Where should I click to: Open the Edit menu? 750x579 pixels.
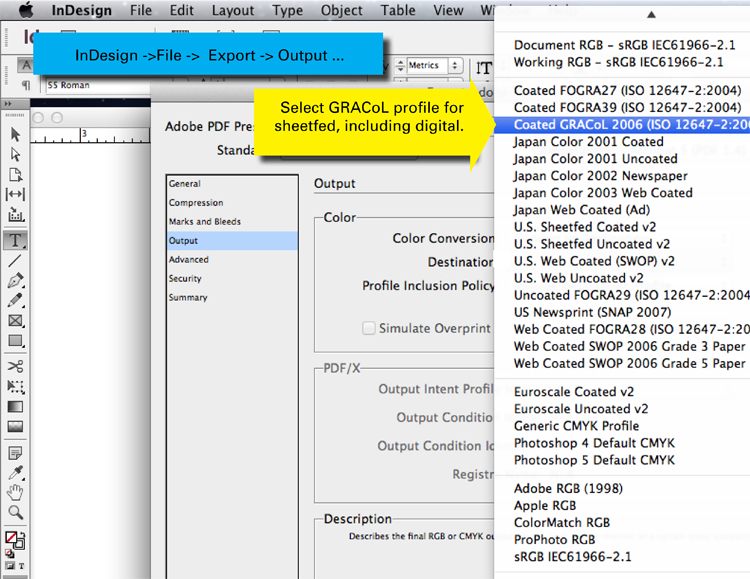click(182, 10)
